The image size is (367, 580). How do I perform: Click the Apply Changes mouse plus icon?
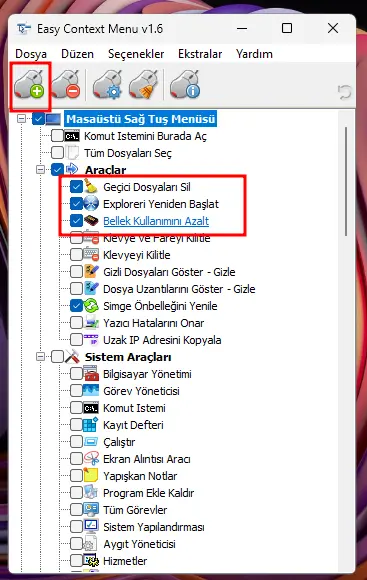click(29, 86)
